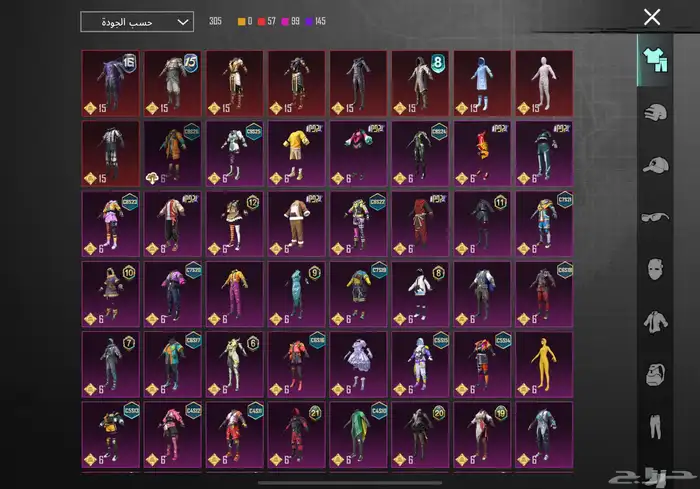
Task: Open the backpack category icon
Action: [x=655, y=373]
